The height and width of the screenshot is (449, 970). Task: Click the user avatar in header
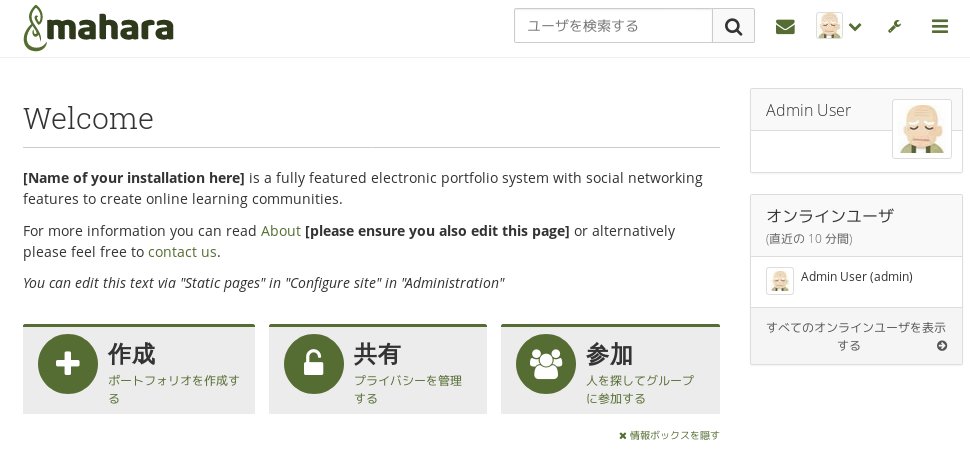point(829,26)
